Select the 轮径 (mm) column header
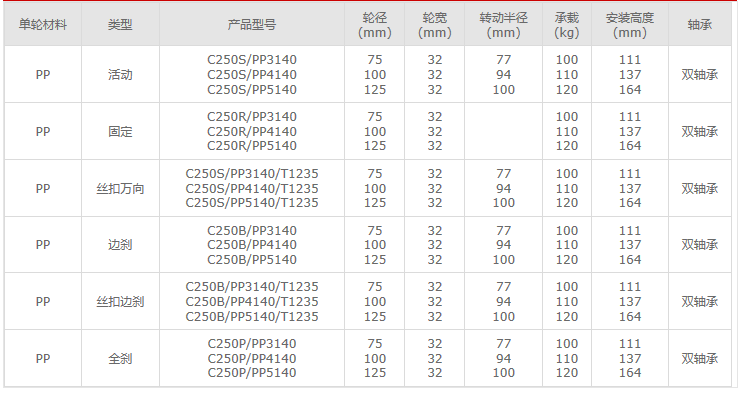 [375, 24]
